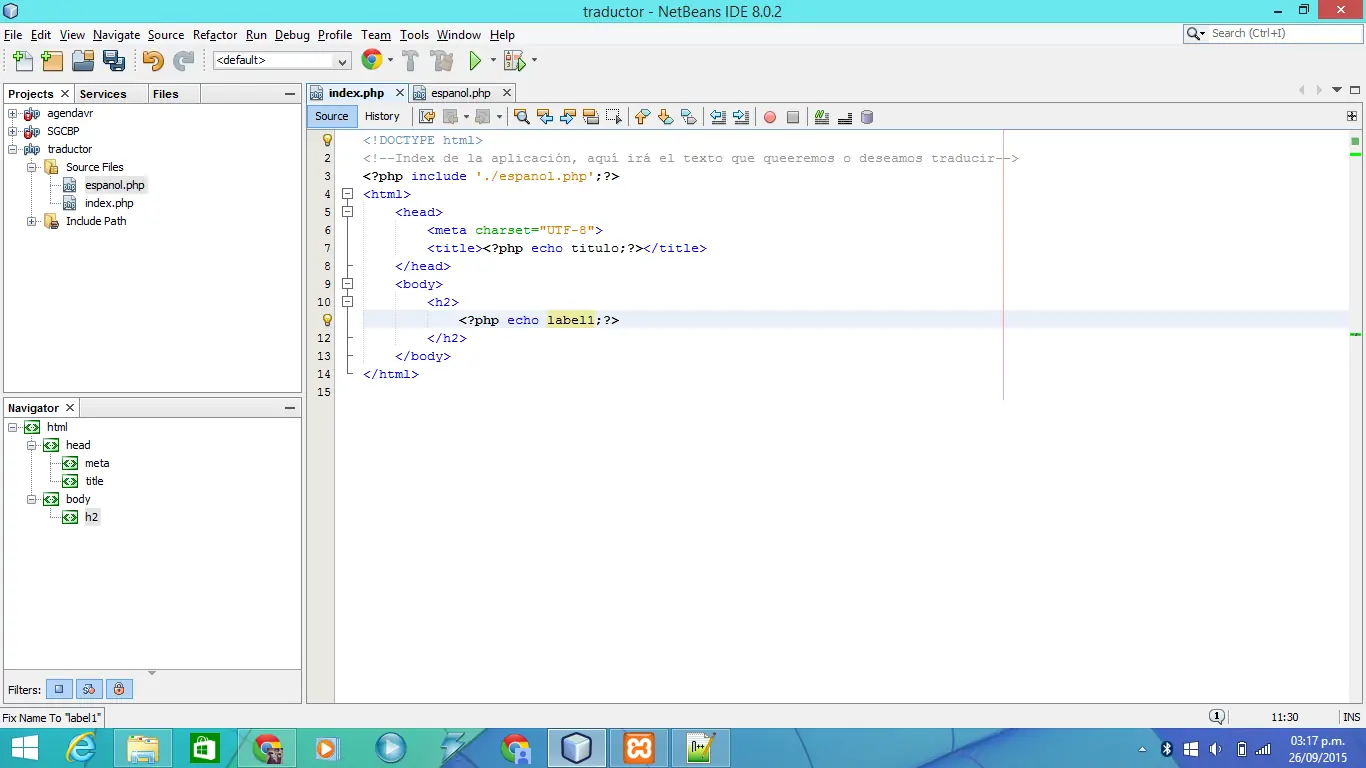The image size is (1366, 768).
Task: Toggle the first Navigator filter button
Action: pyautogui.click(x=59, y=689)
